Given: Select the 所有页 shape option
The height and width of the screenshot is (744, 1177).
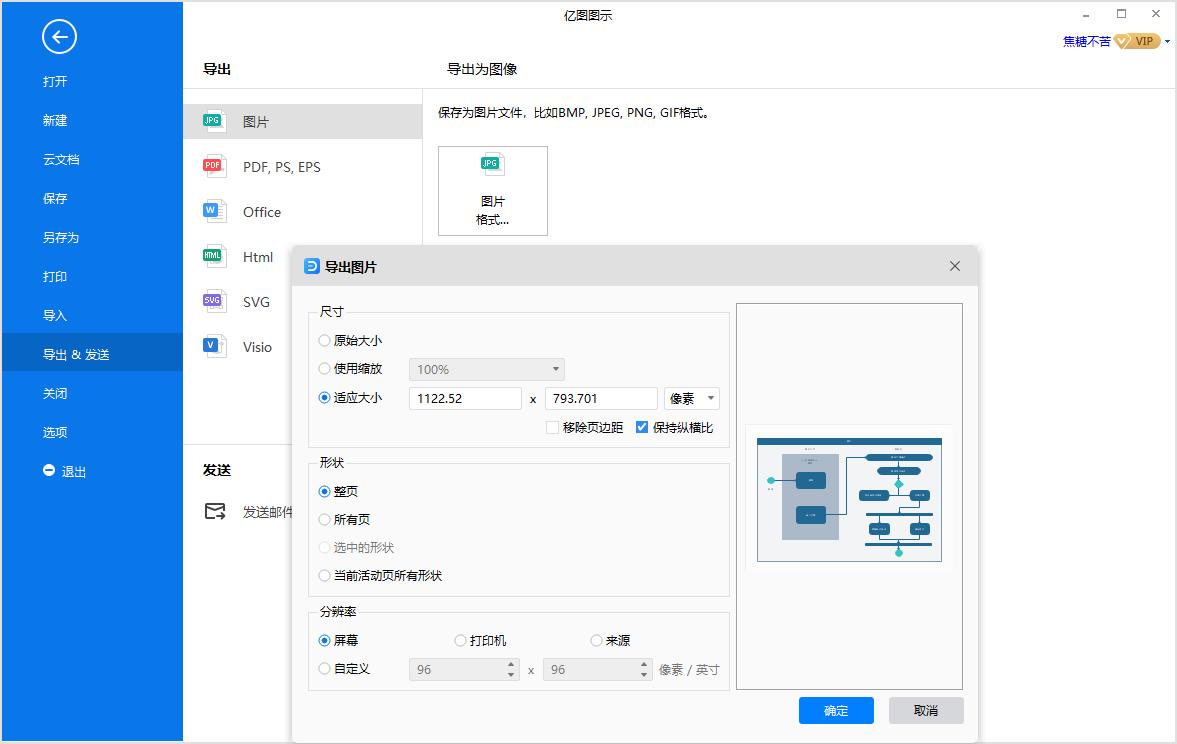Looking at the screenshot, I should pos(324,519).
